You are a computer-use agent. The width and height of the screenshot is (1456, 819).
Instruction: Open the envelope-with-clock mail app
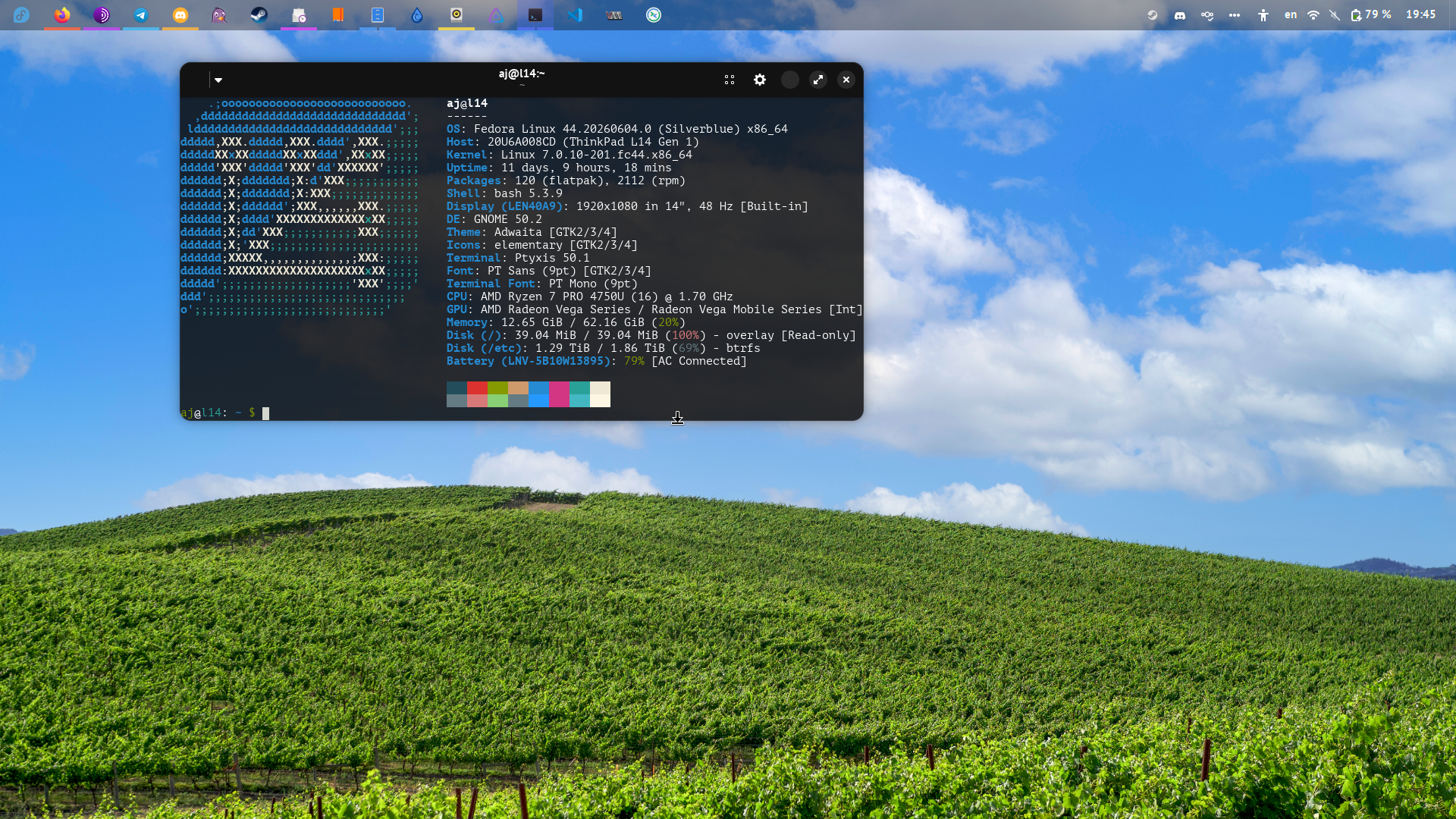(x=299, y=15)
